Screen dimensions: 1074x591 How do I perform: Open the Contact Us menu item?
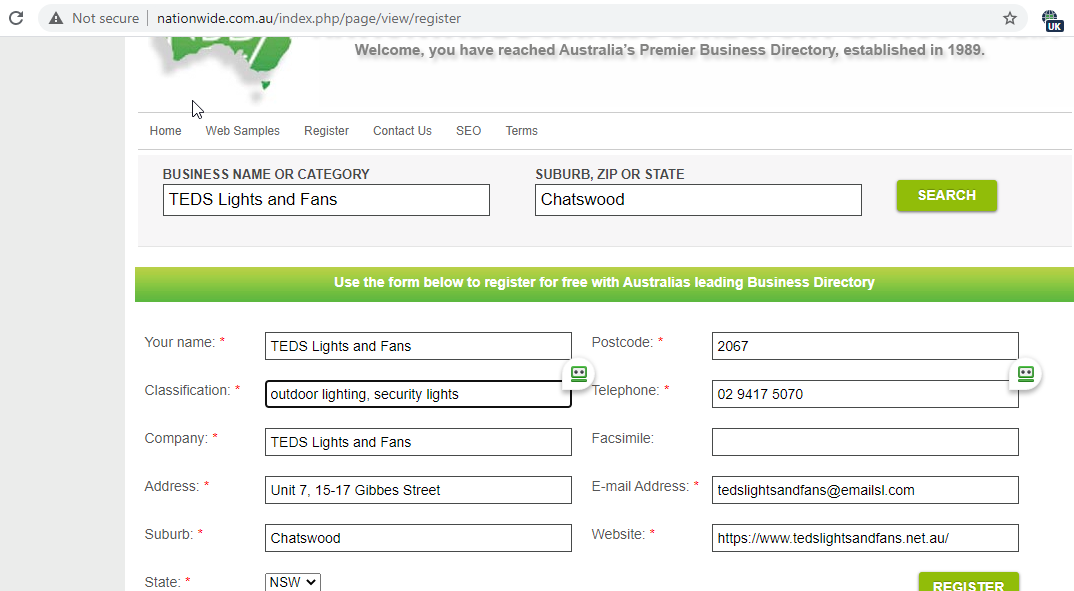[x=402, y=131]
